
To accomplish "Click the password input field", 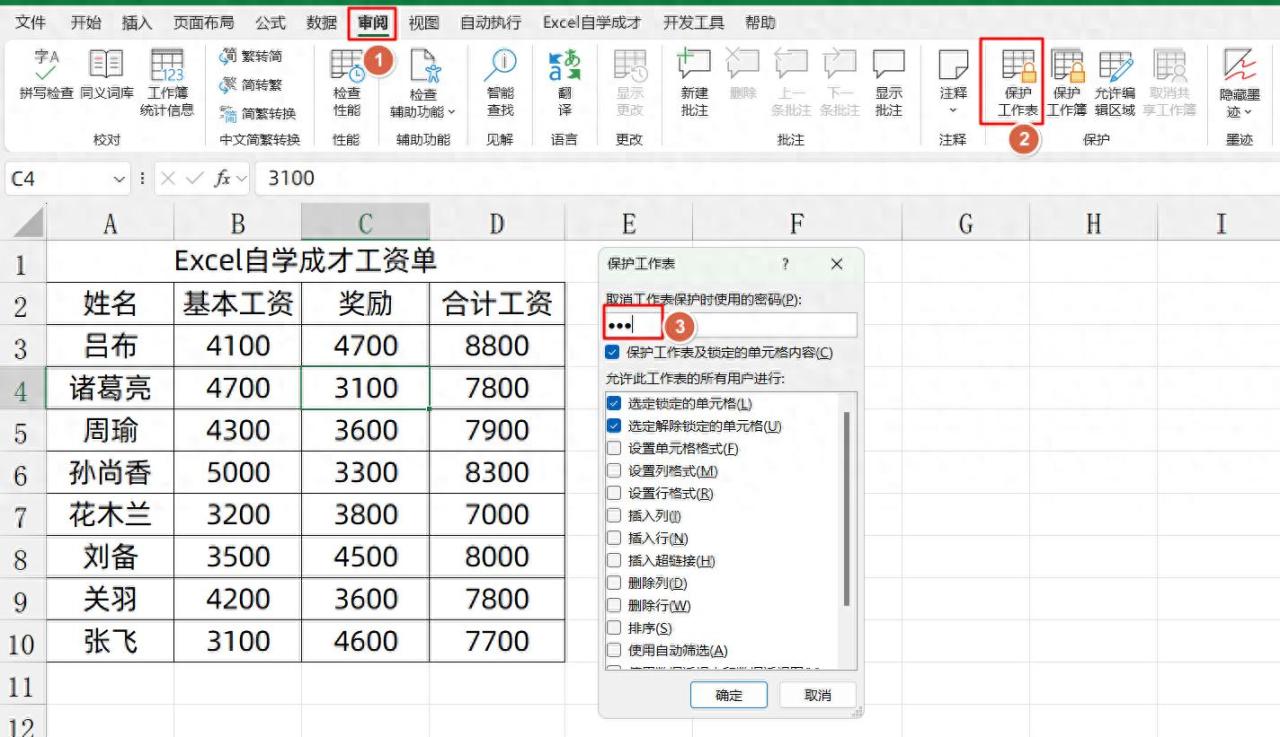I will tap(731, 325).
